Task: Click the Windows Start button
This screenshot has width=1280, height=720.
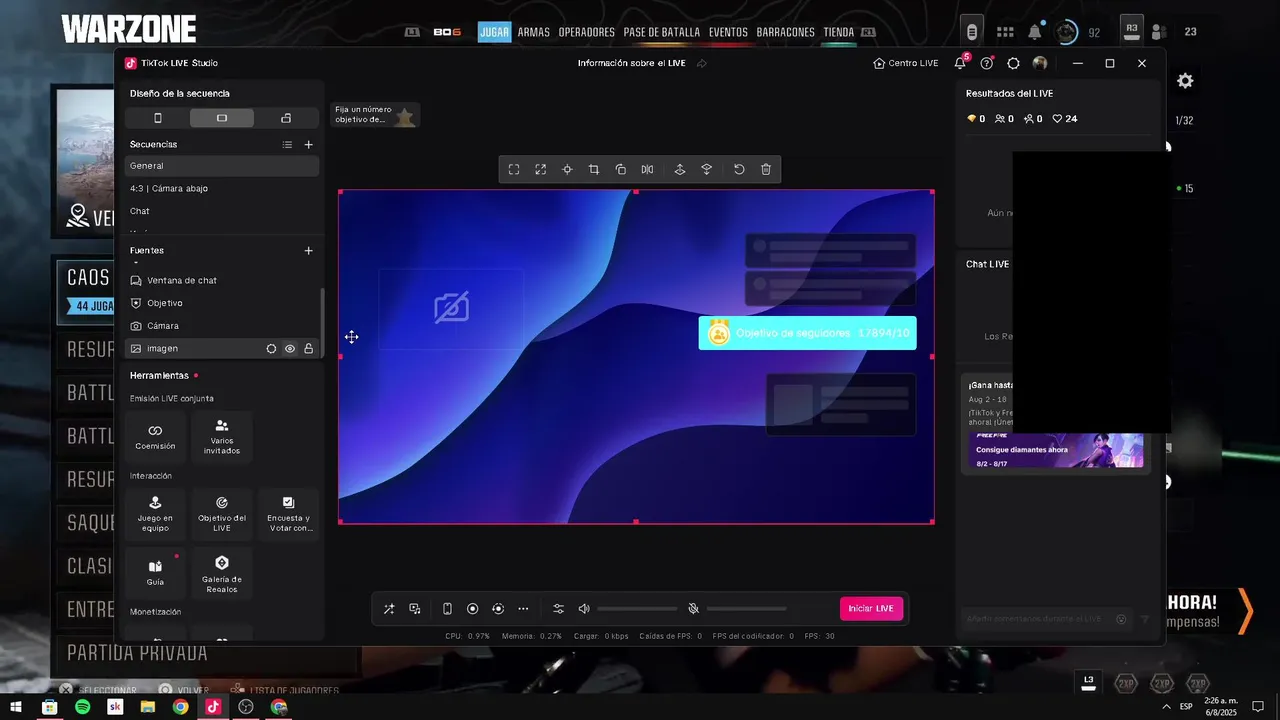Action: point(16,707)
